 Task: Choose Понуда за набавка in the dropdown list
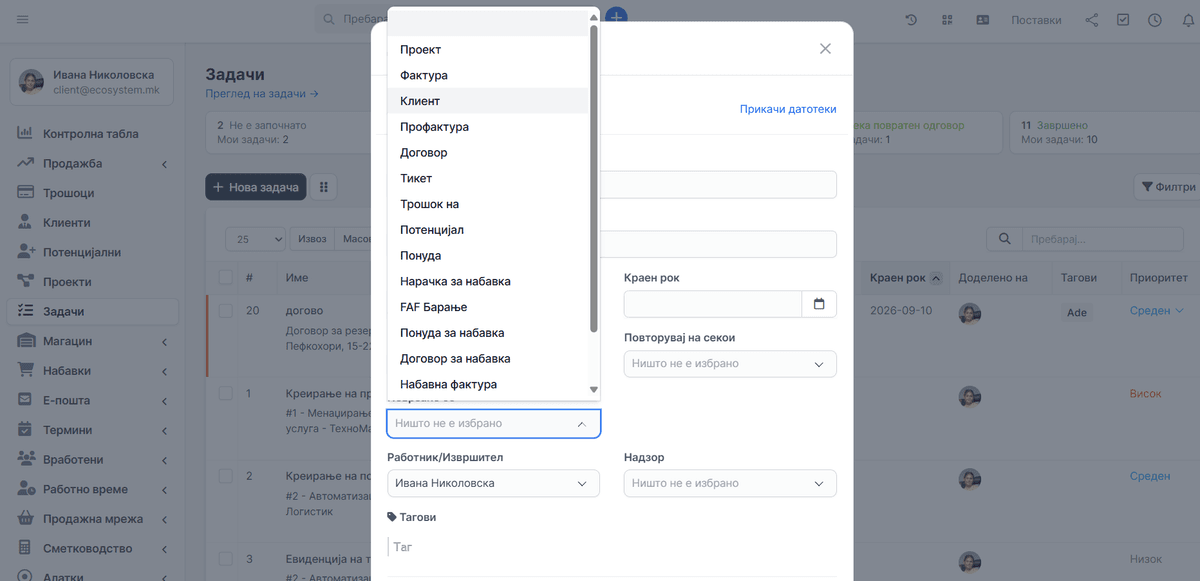click(488, 333)
